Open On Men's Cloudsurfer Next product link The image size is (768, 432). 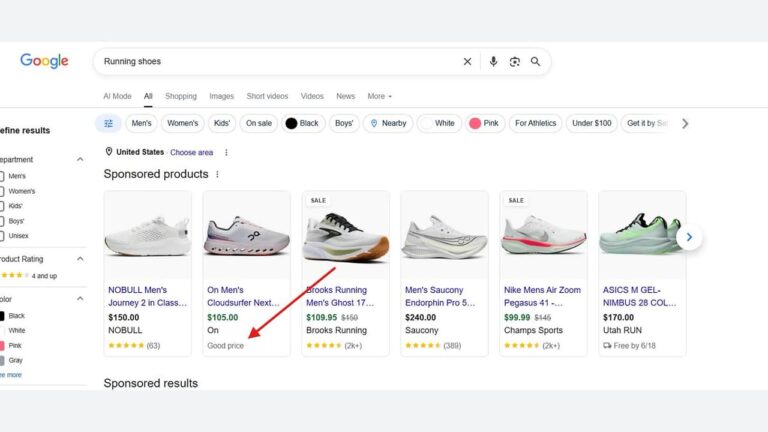click(243, 296)
